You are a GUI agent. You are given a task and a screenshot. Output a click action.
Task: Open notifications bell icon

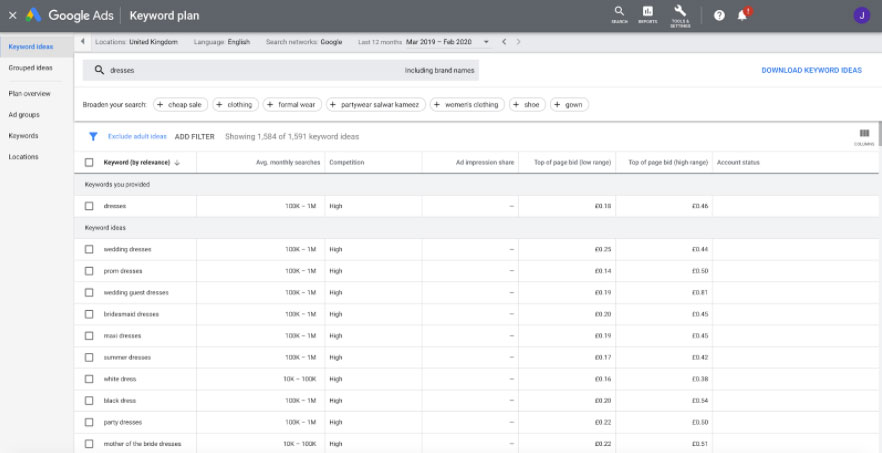coord(742,15)
